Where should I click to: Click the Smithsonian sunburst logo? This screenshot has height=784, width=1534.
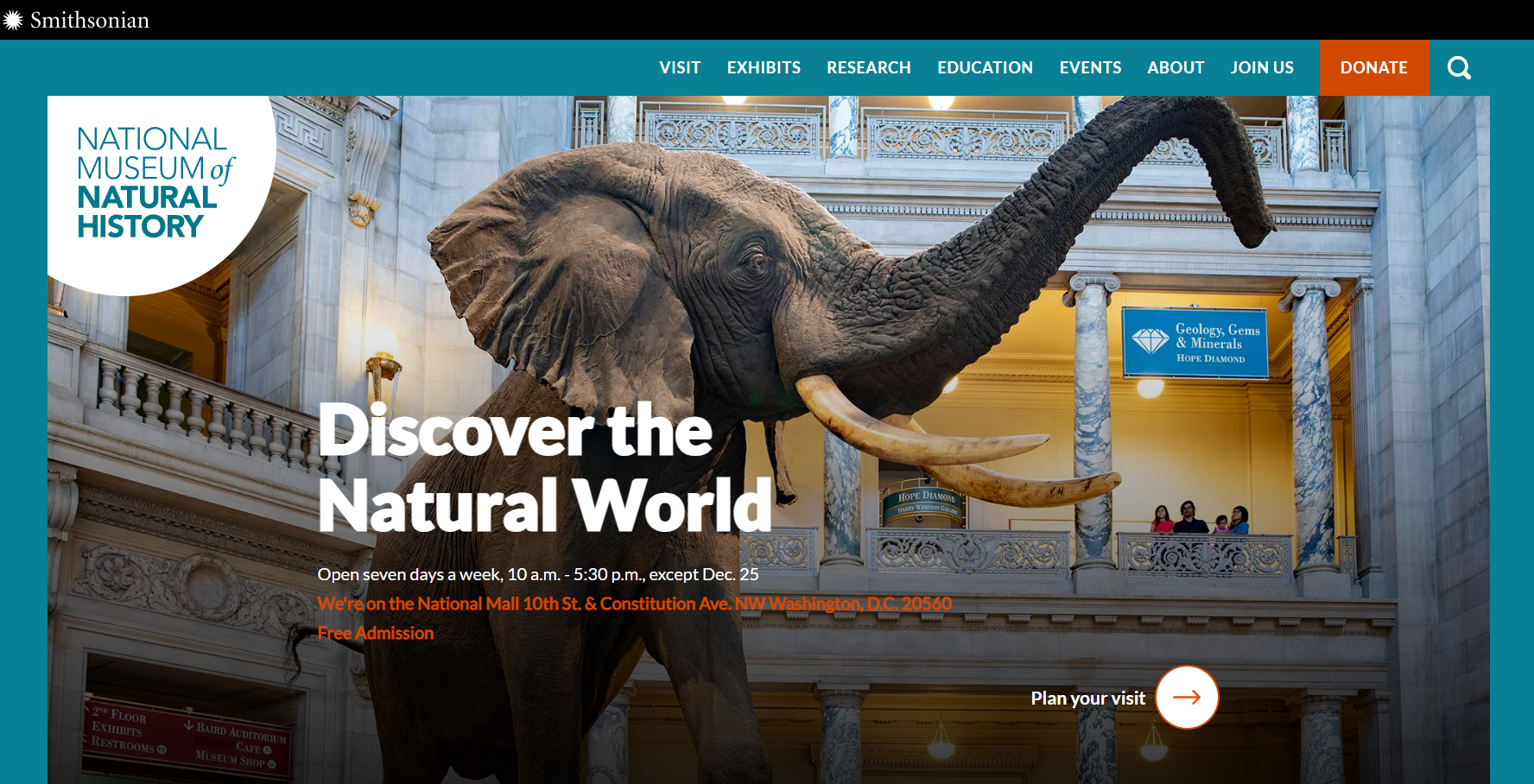[12, 20]
